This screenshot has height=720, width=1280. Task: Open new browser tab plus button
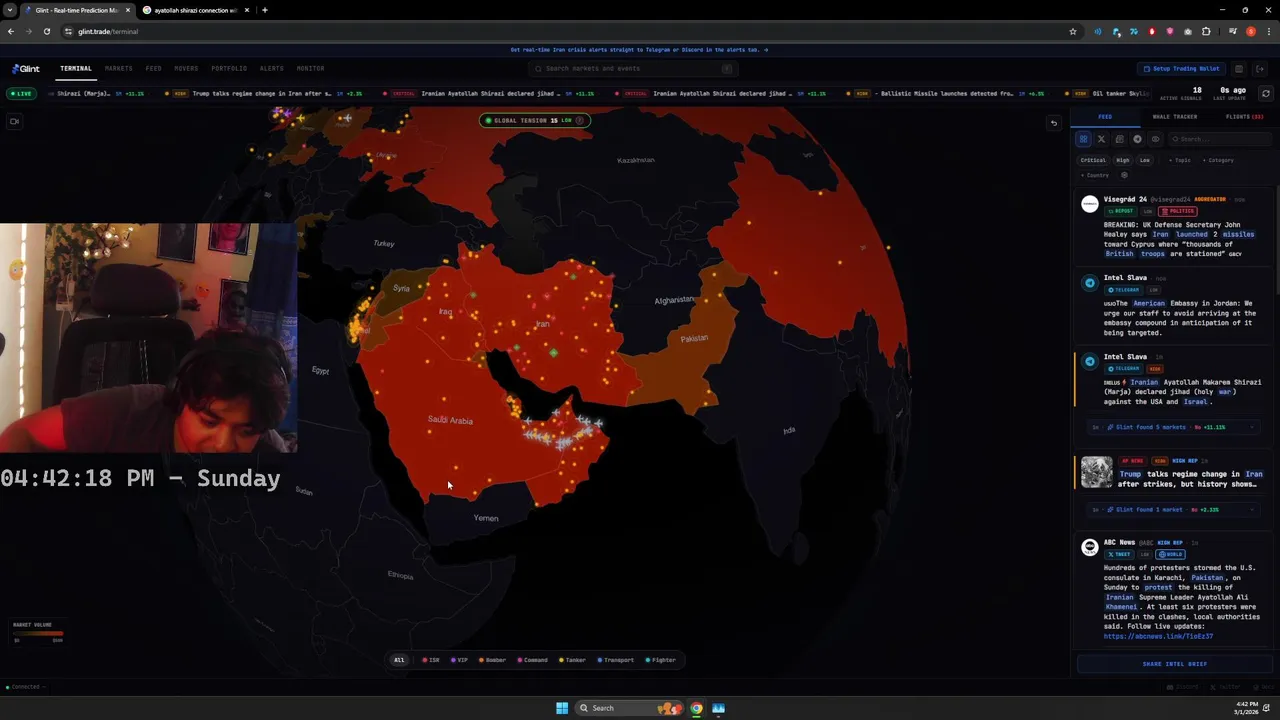click(x=264, y=10)
